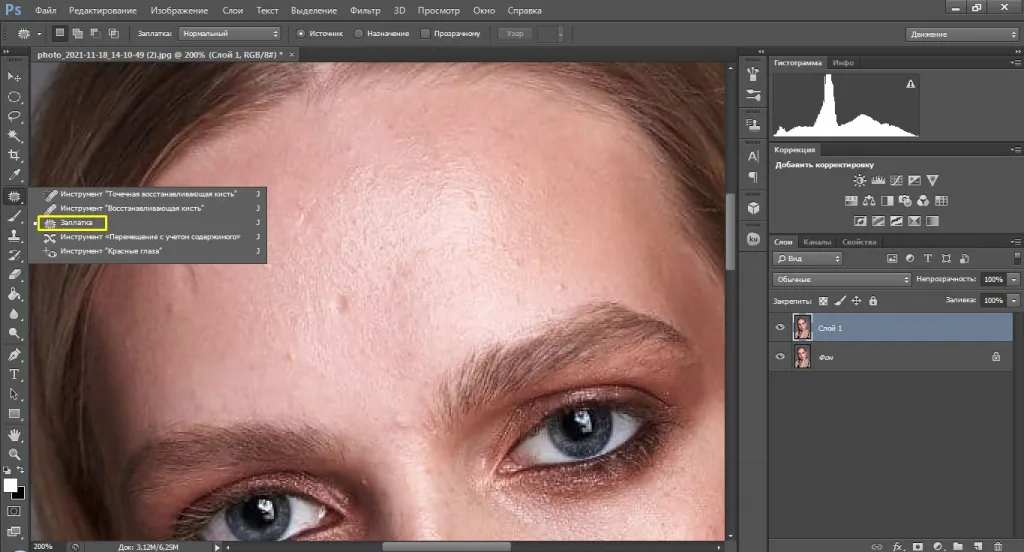Toggle layer filtering switch
The height and width of the screenshot is (552, 1024).
point(1017,259)
